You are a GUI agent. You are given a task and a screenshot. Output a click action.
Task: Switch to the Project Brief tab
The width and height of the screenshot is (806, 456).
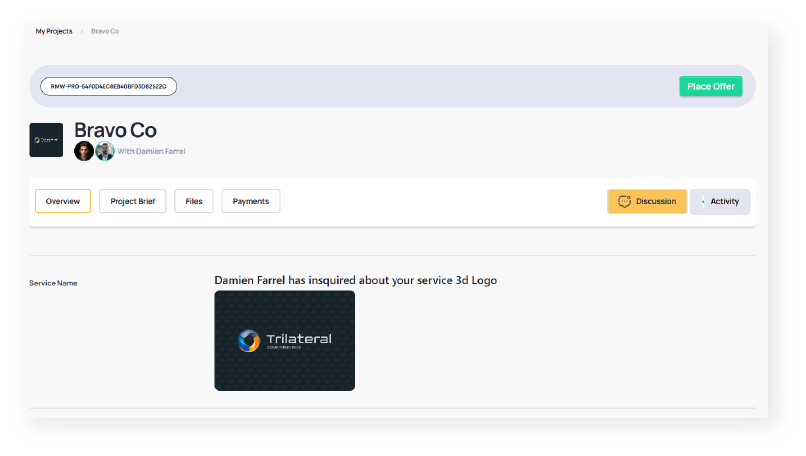point(132,201)
